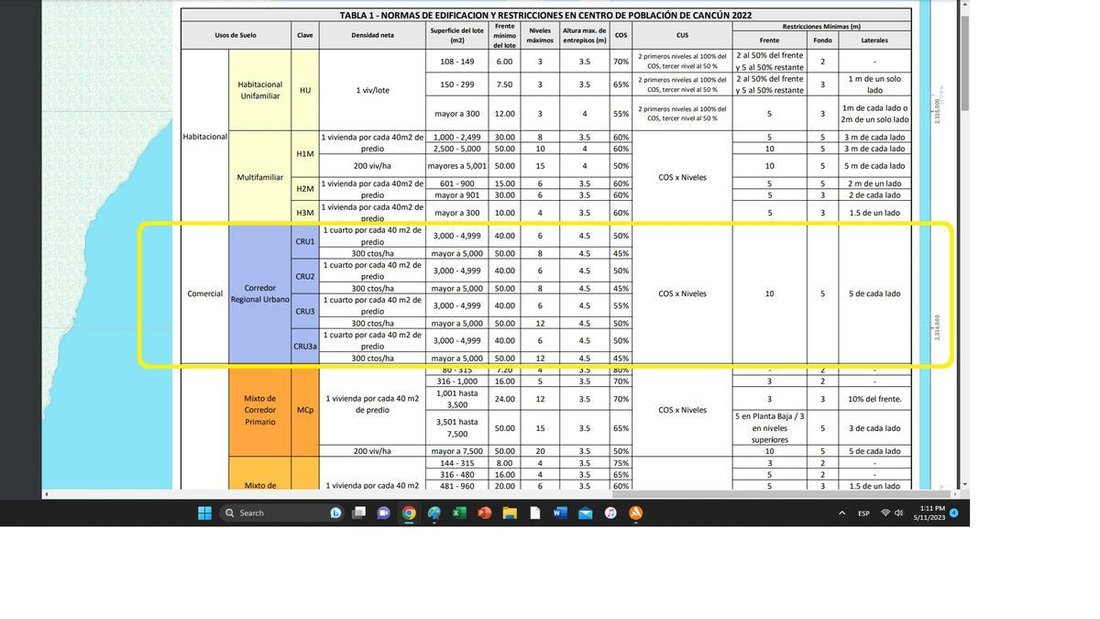Select the 'Habitacional Unifamiliar' cell

click(x=260, y=90)
